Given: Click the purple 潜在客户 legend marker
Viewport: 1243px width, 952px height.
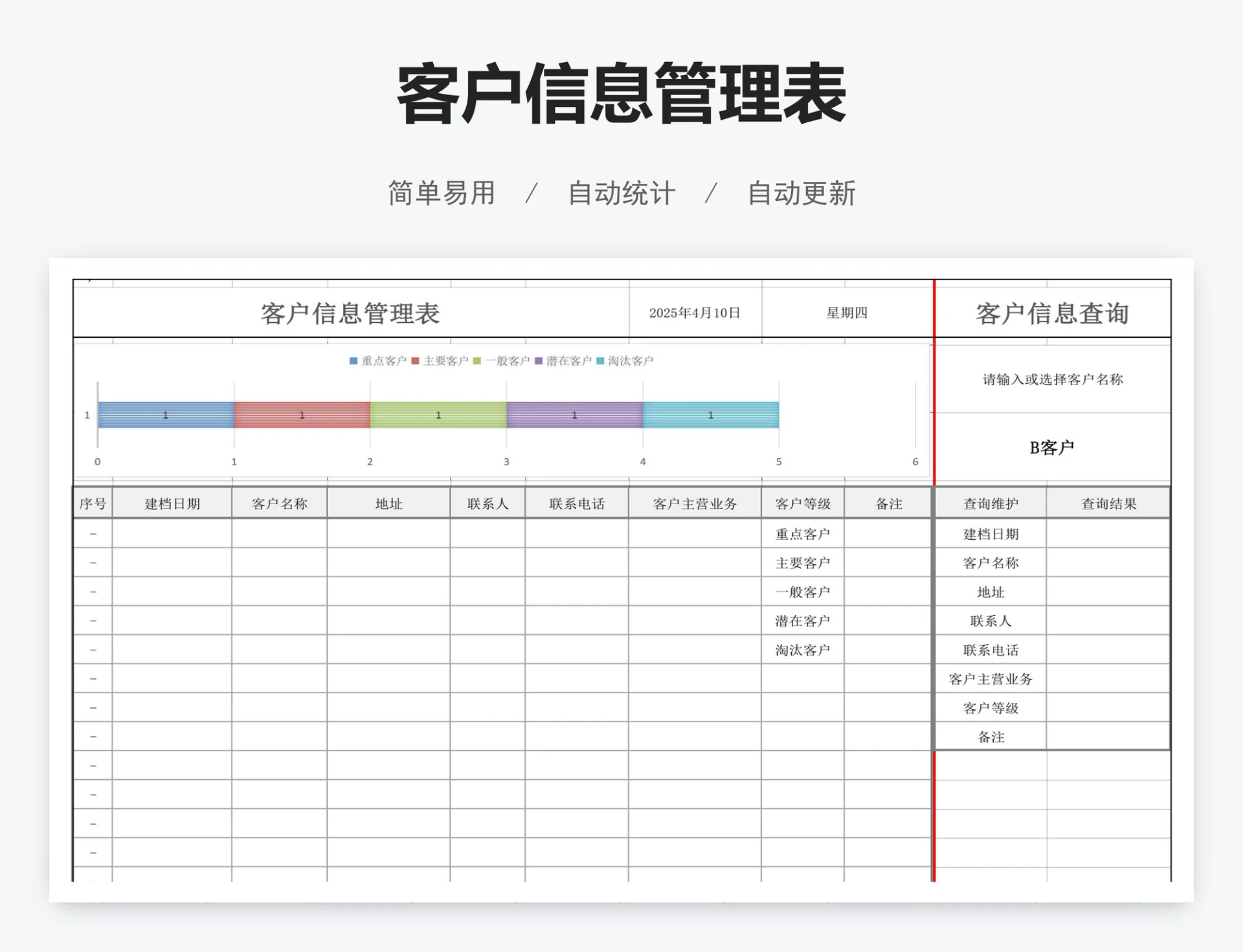Looking at the screenshot, I should pos(538,361).
